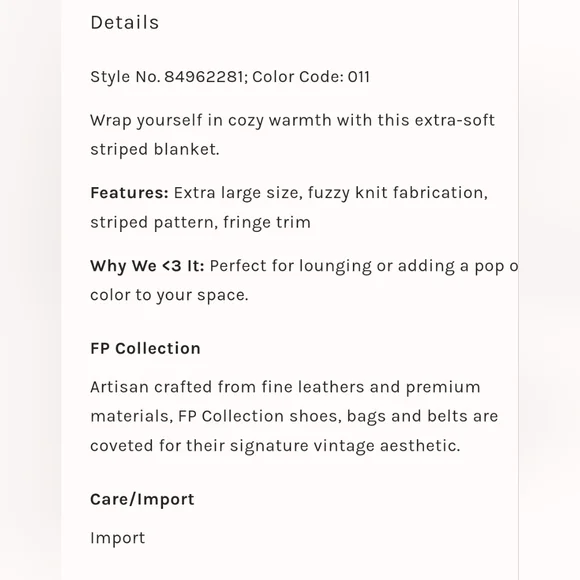Click the bold Features: label
Screen dimensions: 580x580
[129, 193]
